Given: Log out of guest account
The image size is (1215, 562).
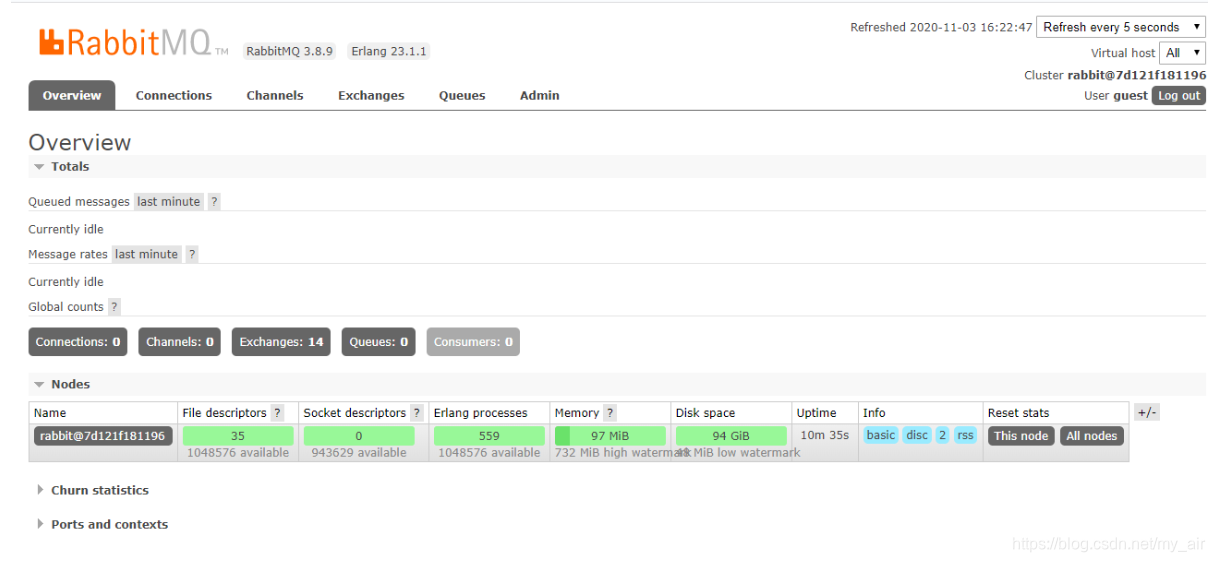Looking at the screenshot, I should (x=1179, y=96).
